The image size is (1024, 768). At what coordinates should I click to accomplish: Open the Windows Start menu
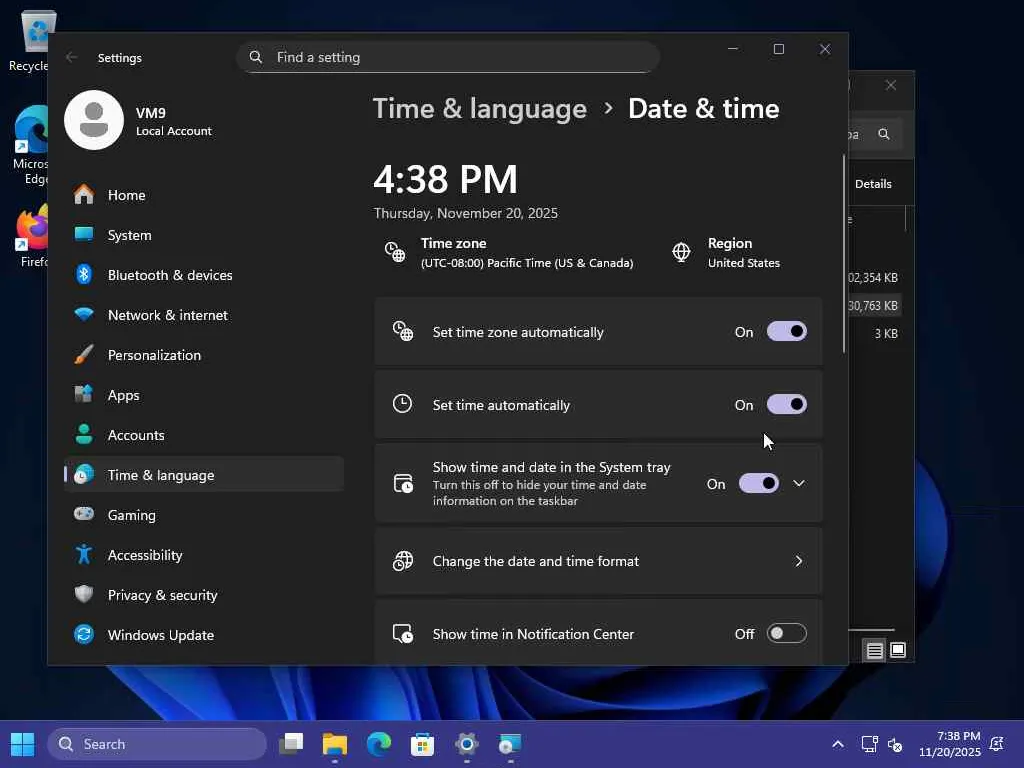(22, 744)
